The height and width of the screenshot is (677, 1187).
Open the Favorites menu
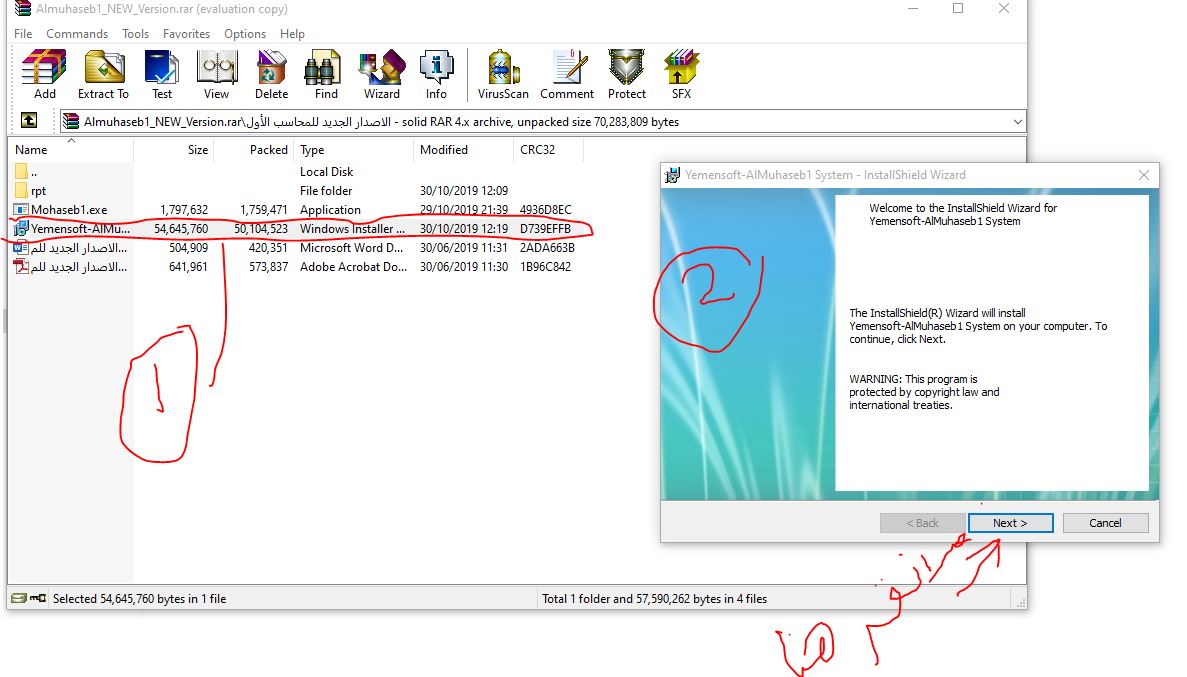(186, 34)
